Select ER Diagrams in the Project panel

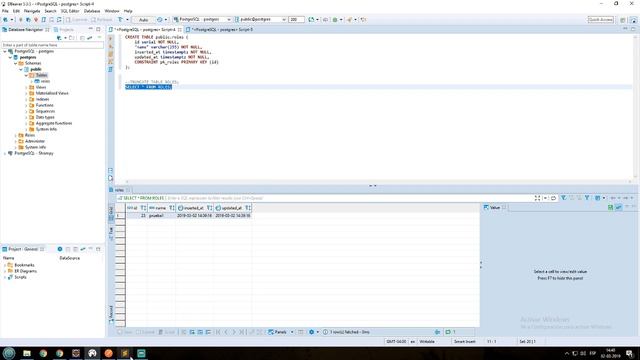point(25,271)
